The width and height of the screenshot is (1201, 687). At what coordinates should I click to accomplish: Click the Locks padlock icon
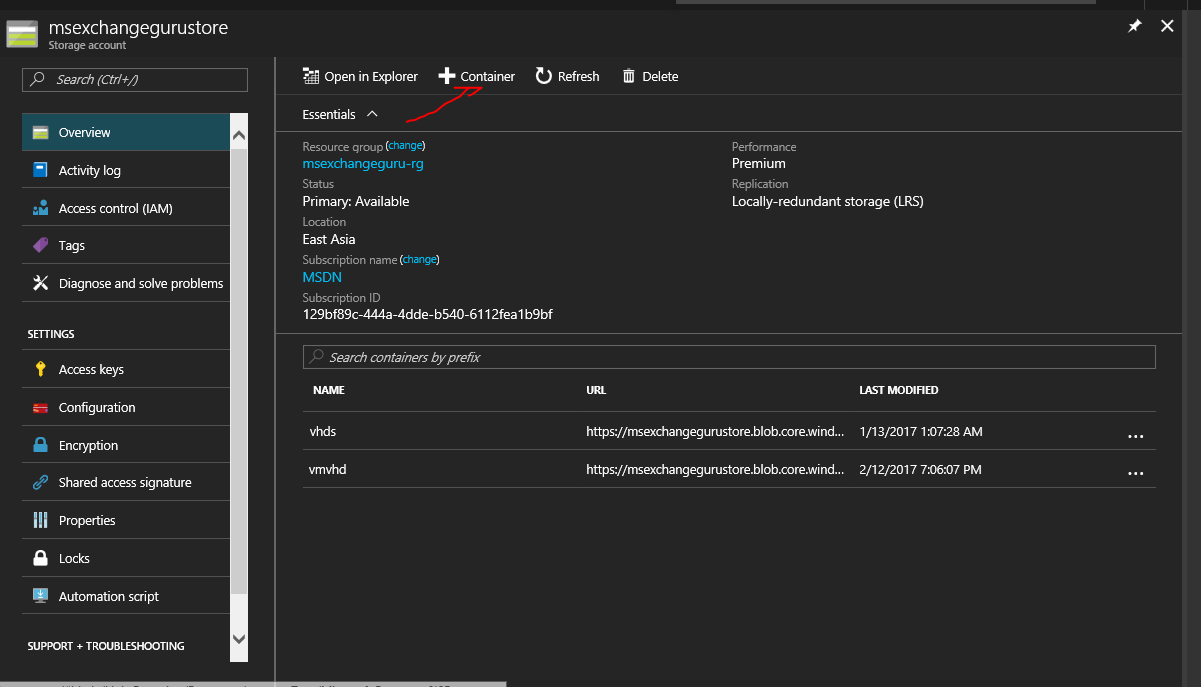tap(41, 558)
